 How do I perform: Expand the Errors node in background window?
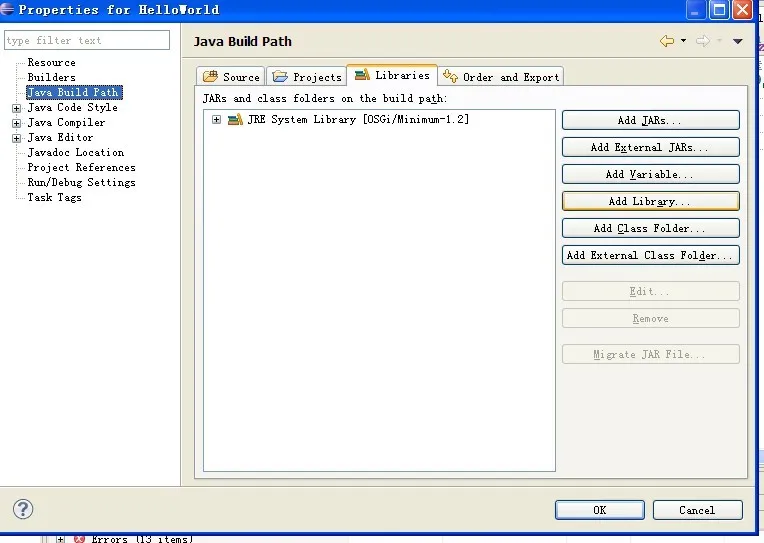60,539
